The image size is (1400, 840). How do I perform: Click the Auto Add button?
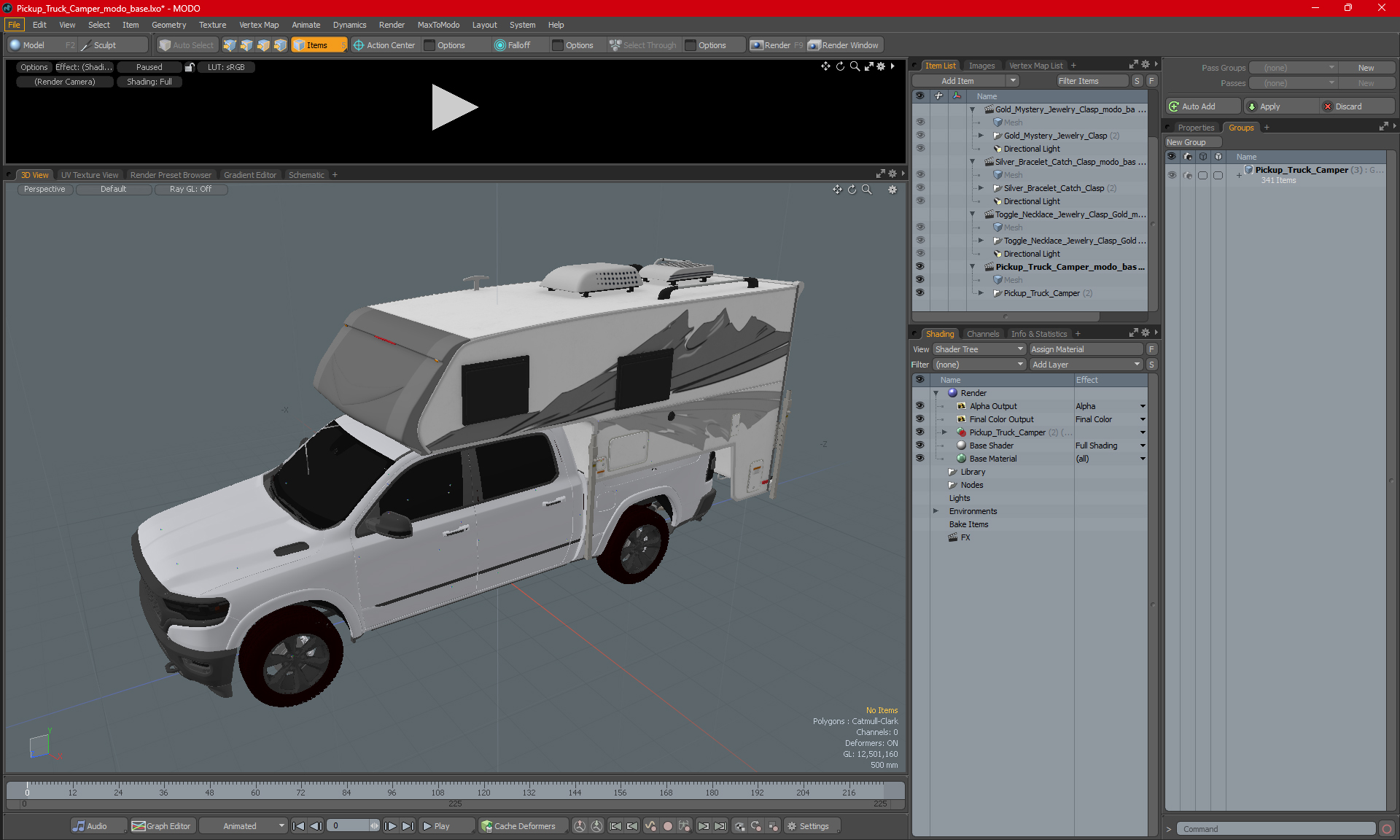[x=1202, y=106]
